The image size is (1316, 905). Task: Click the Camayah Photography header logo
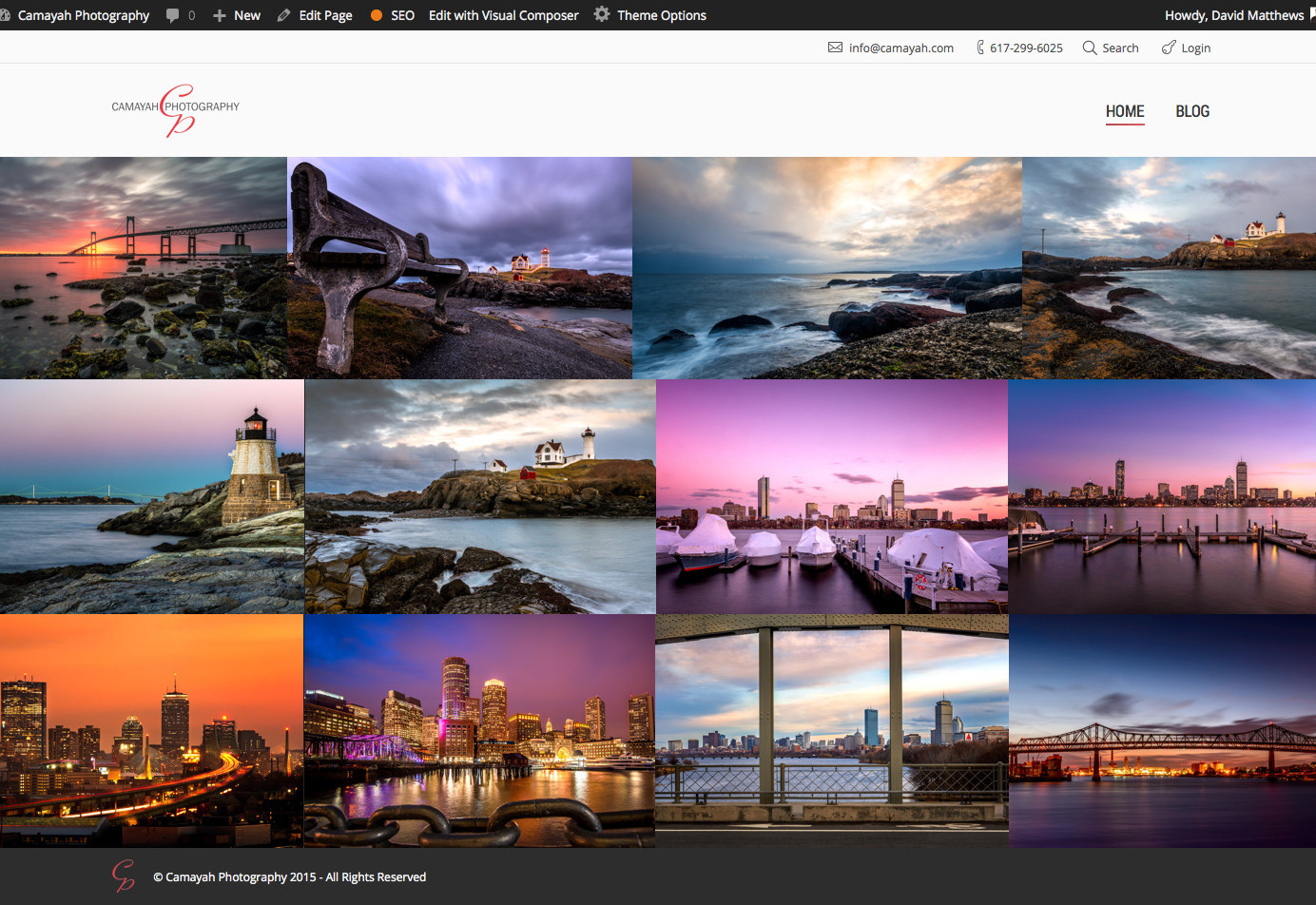tap(176, 109)
